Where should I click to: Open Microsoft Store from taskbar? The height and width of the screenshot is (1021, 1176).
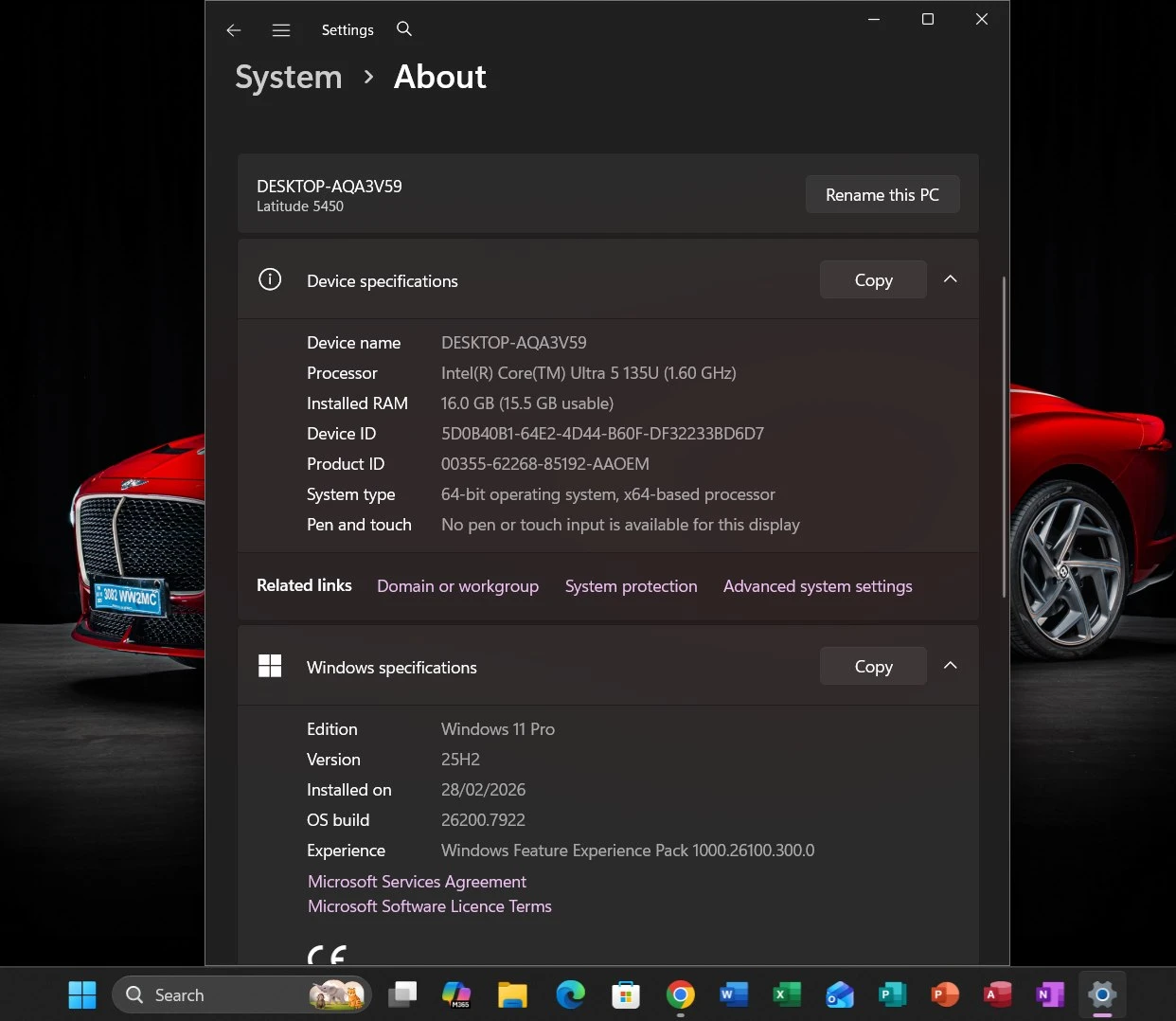coord(625,994)
